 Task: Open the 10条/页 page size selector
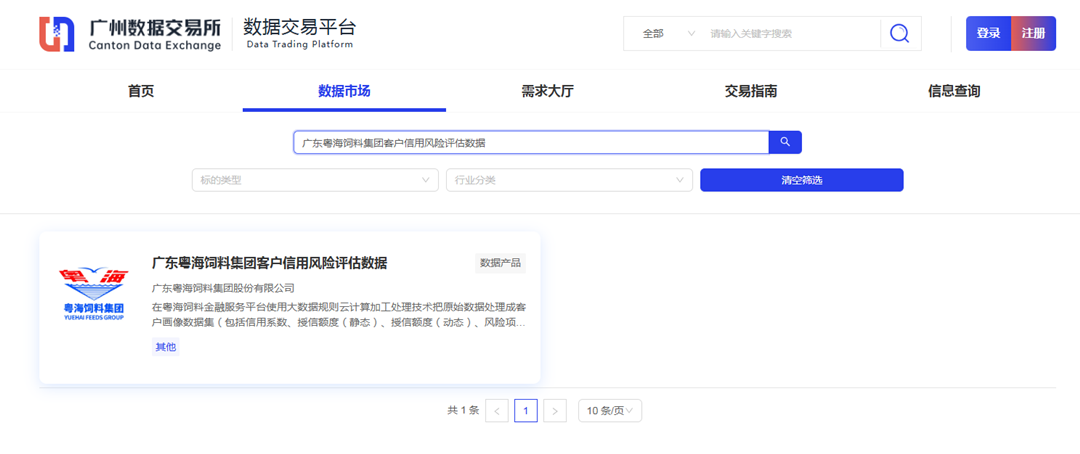610,410
